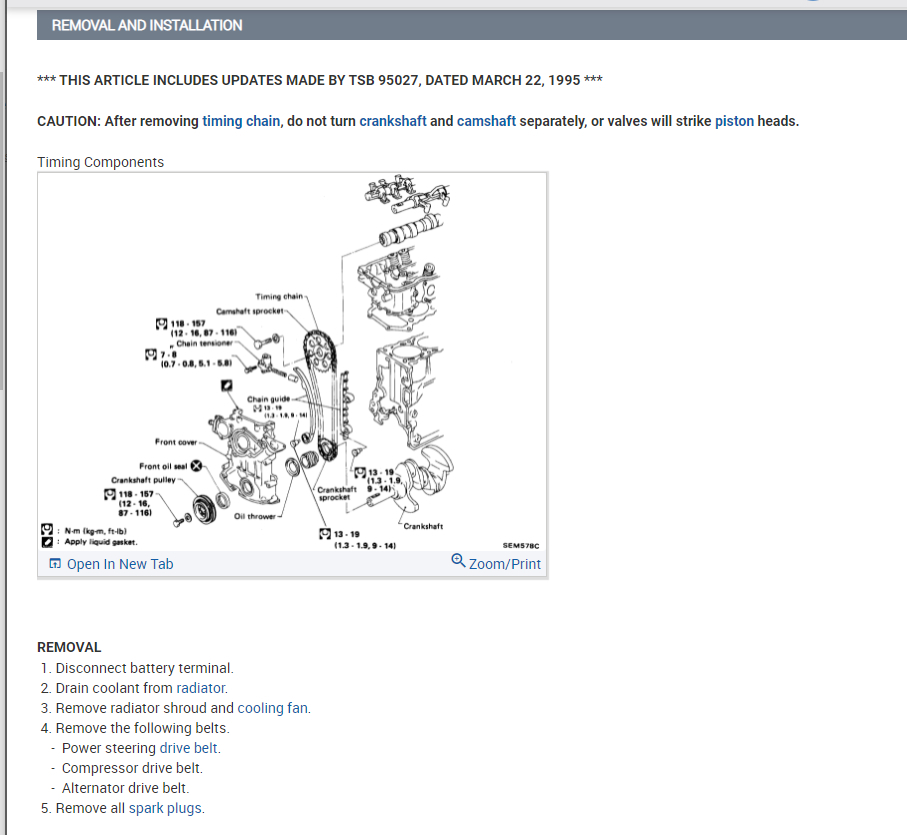
Task: Click the 'cooling fan' link
Action: click(x=272, y=708)
